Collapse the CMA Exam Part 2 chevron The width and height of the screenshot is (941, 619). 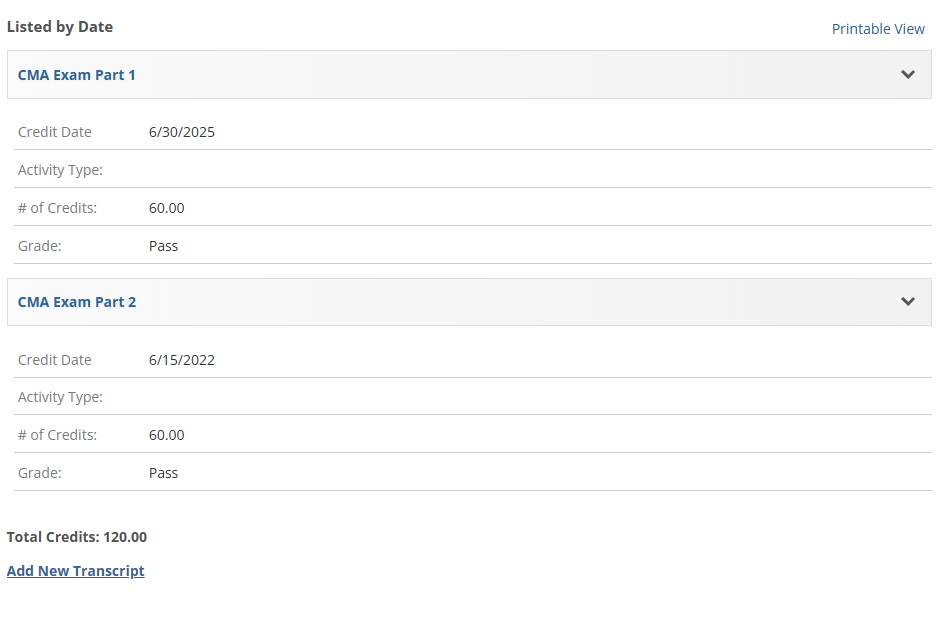pos(908,302)
